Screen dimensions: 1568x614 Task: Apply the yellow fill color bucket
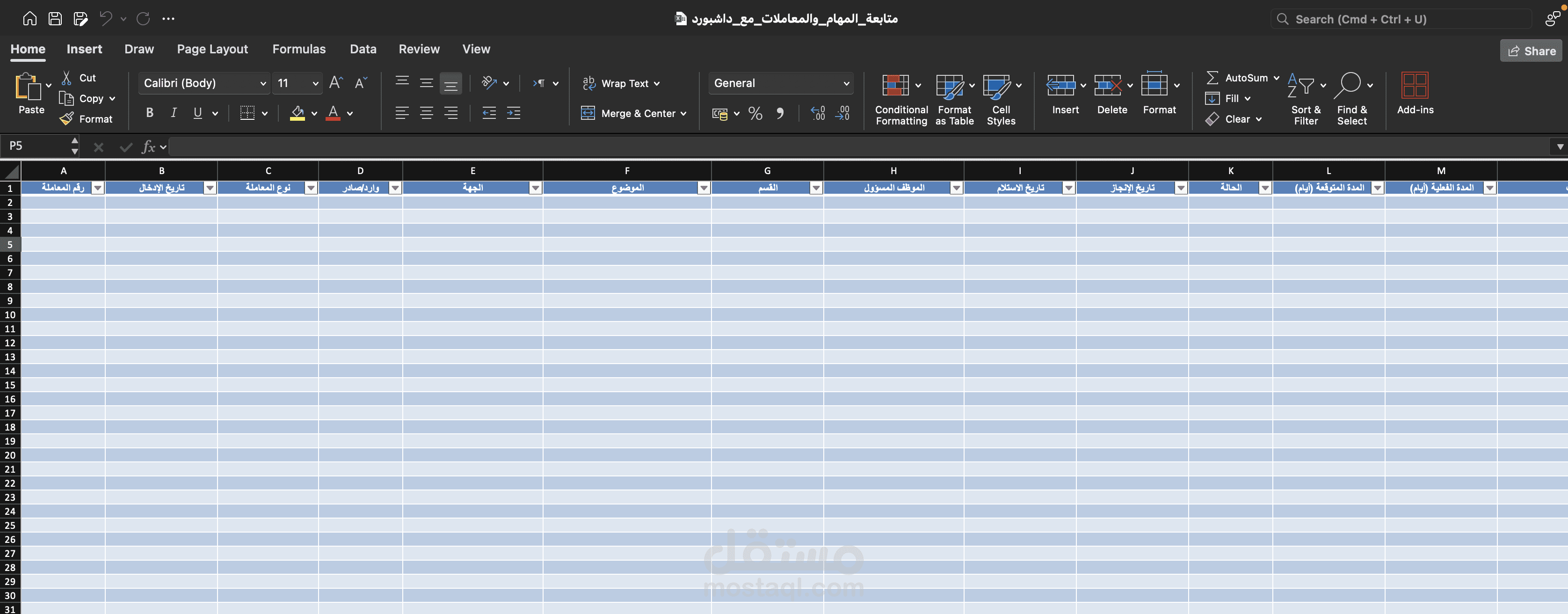(297, 113)
